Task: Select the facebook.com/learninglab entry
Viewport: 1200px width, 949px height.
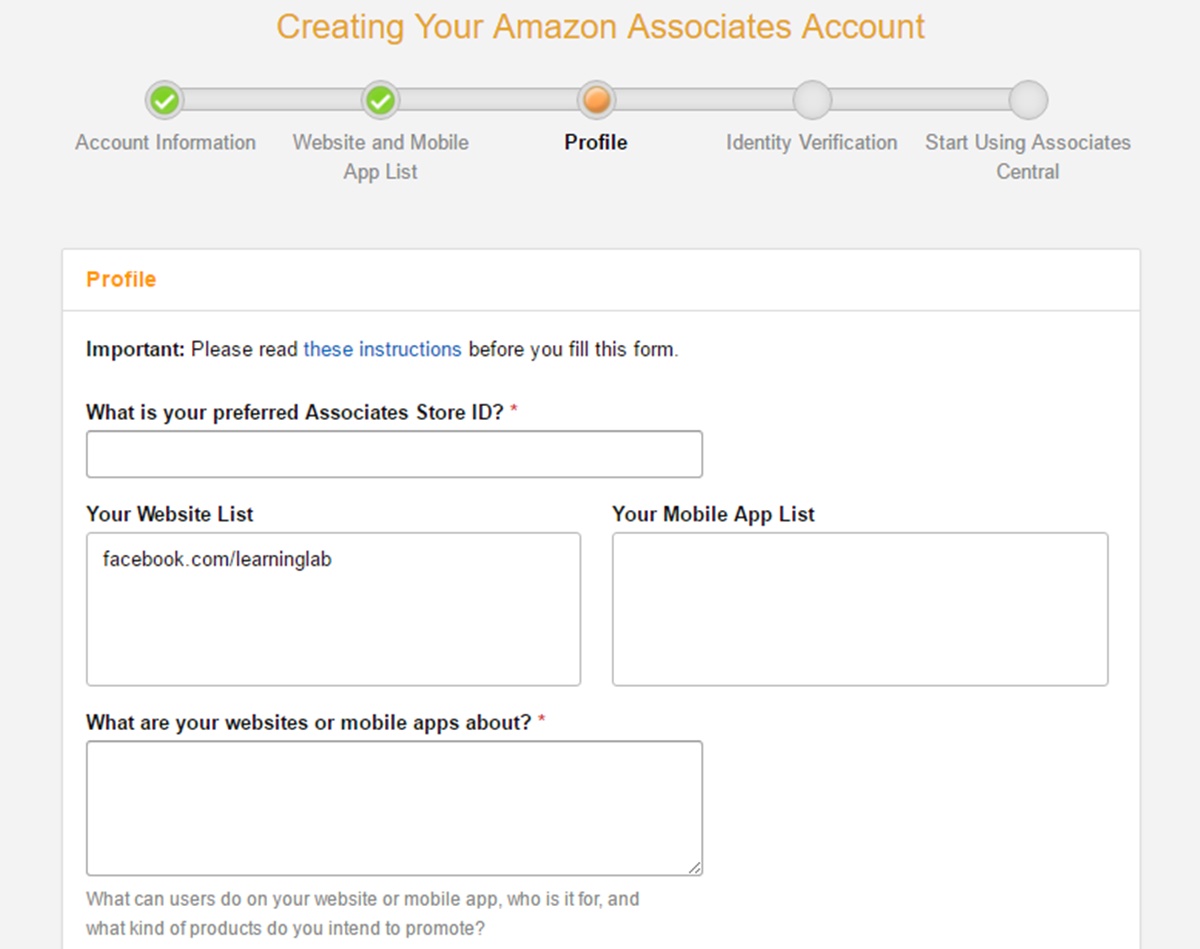Action: click(217, 560)
